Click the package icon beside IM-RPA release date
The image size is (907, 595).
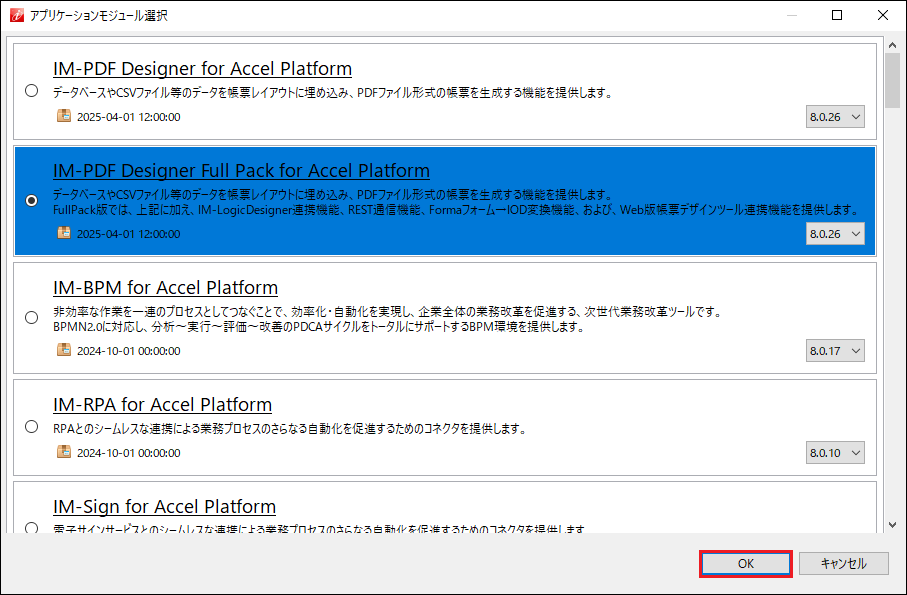[x=64, y=452]
